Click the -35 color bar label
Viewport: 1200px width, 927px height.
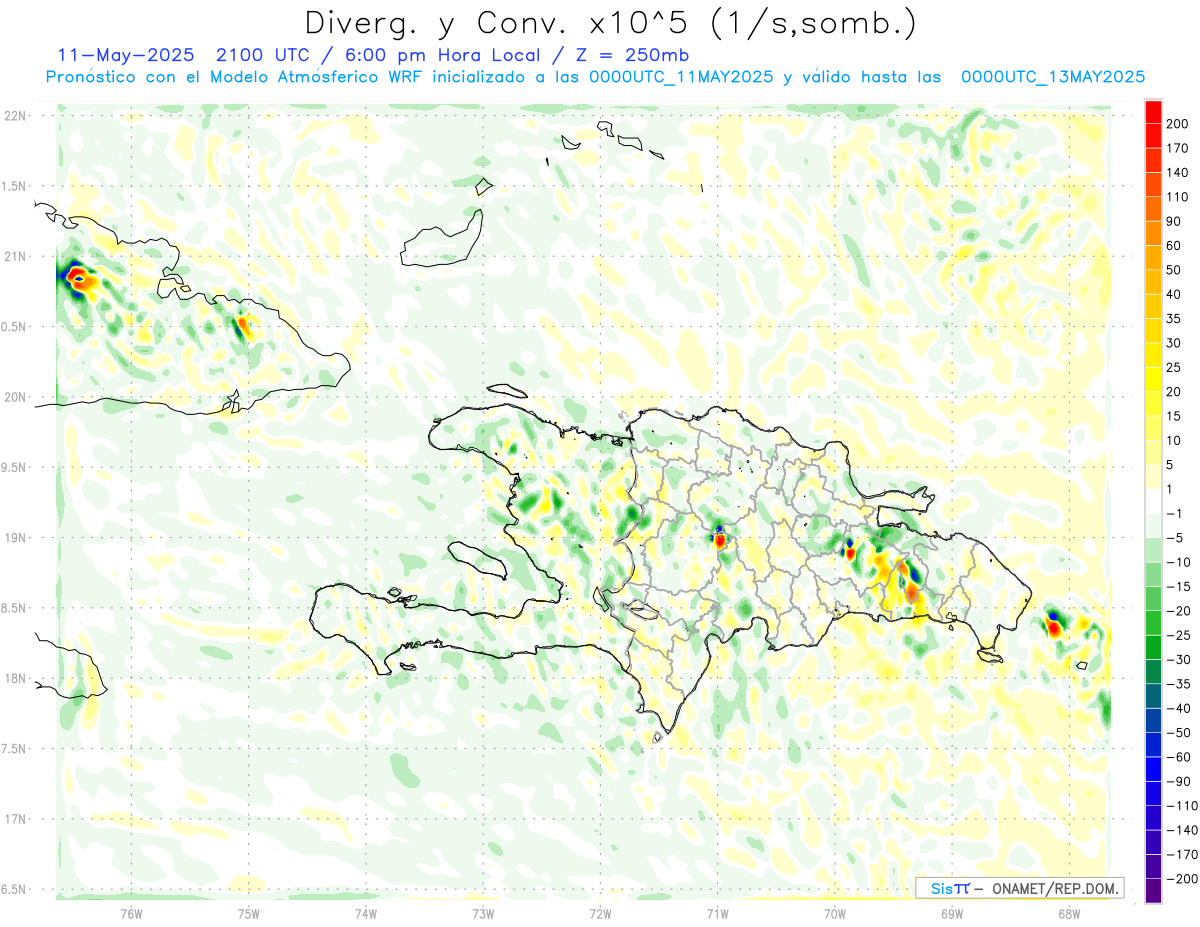pos(1177,684)
